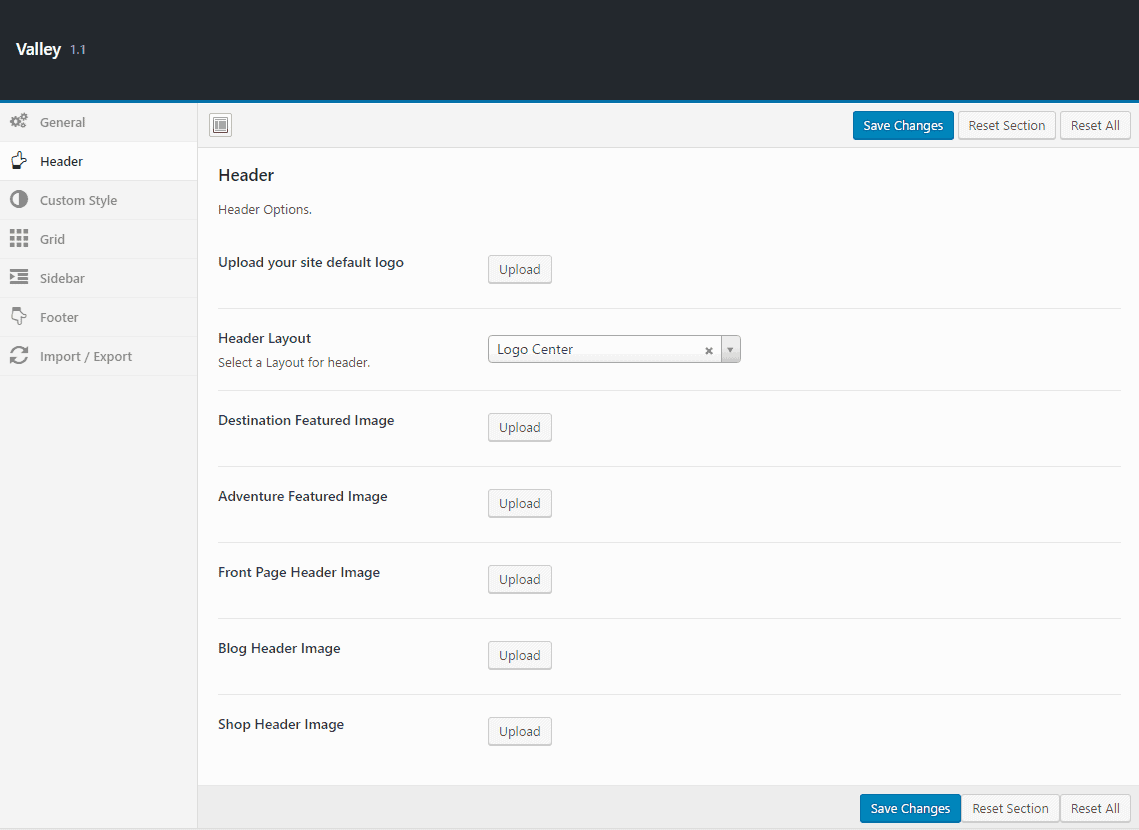This screenshot has width=1139, height=830.
Task: Clear the Logo Center selection with the x
Action: (x=708, y=350)
